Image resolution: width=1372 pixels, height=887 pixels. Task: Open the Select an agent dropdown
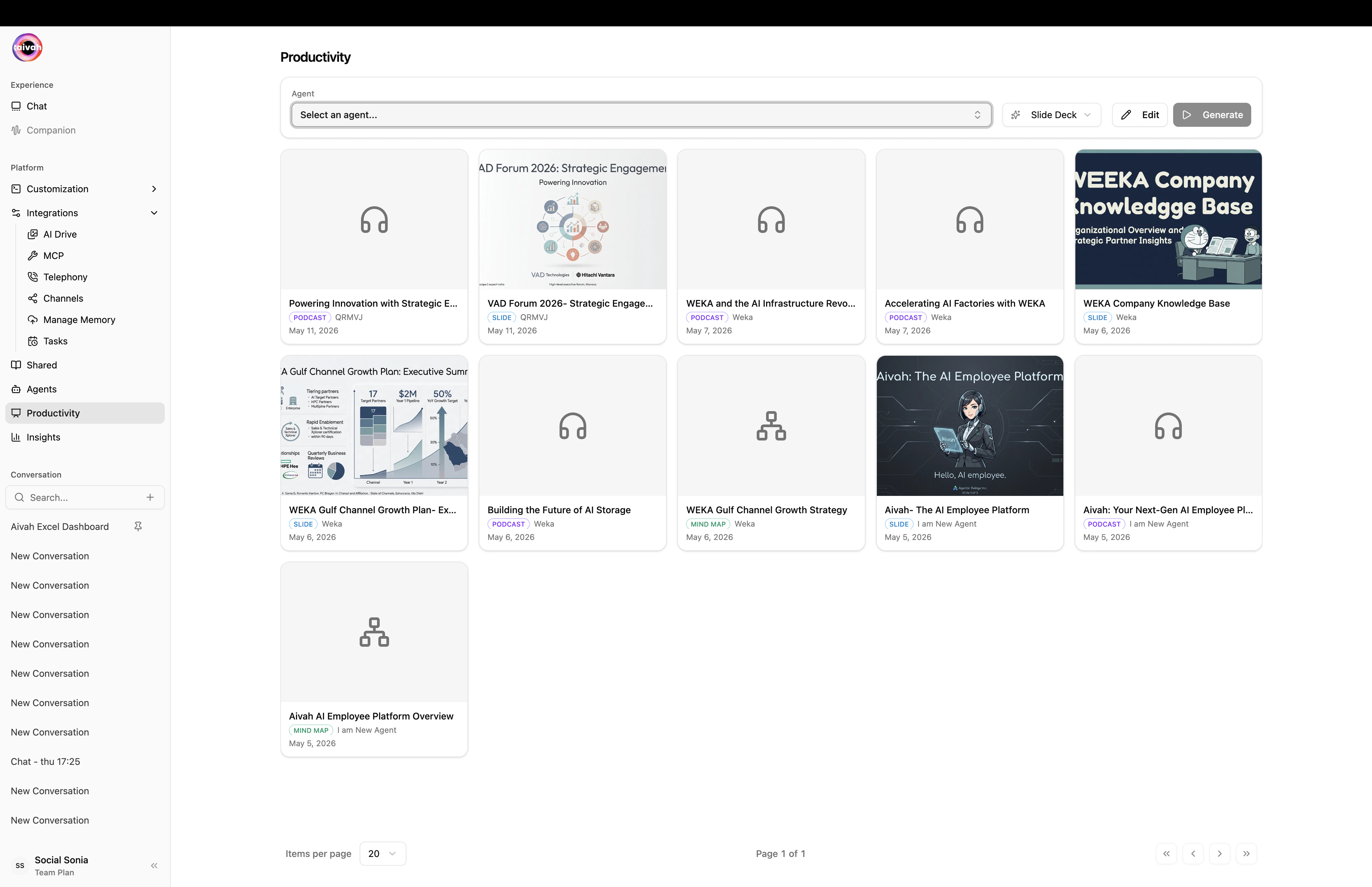641,114
